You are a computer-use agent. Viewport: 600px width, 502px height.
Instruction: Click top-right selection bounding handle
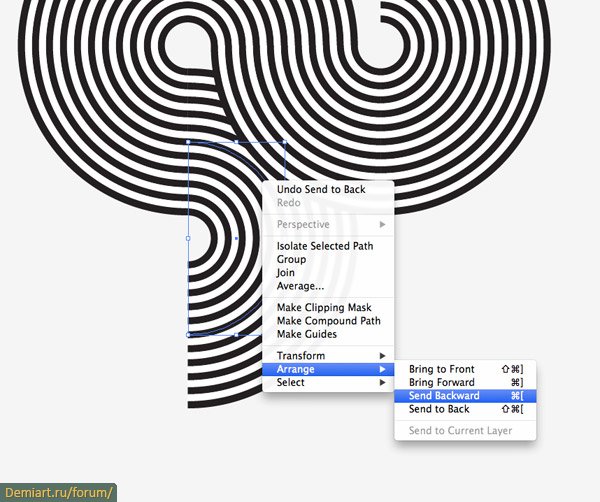tap(284, 142)
